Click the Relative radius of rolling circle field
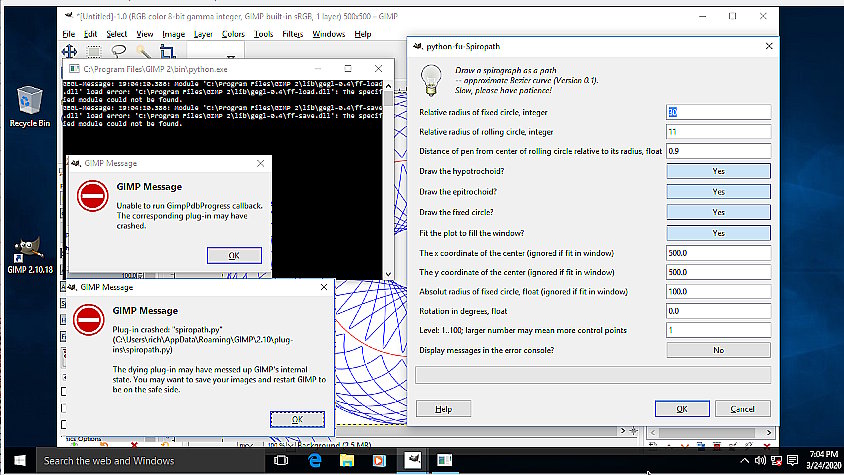This screenshot has height=475, width=844. pos(718,131)
